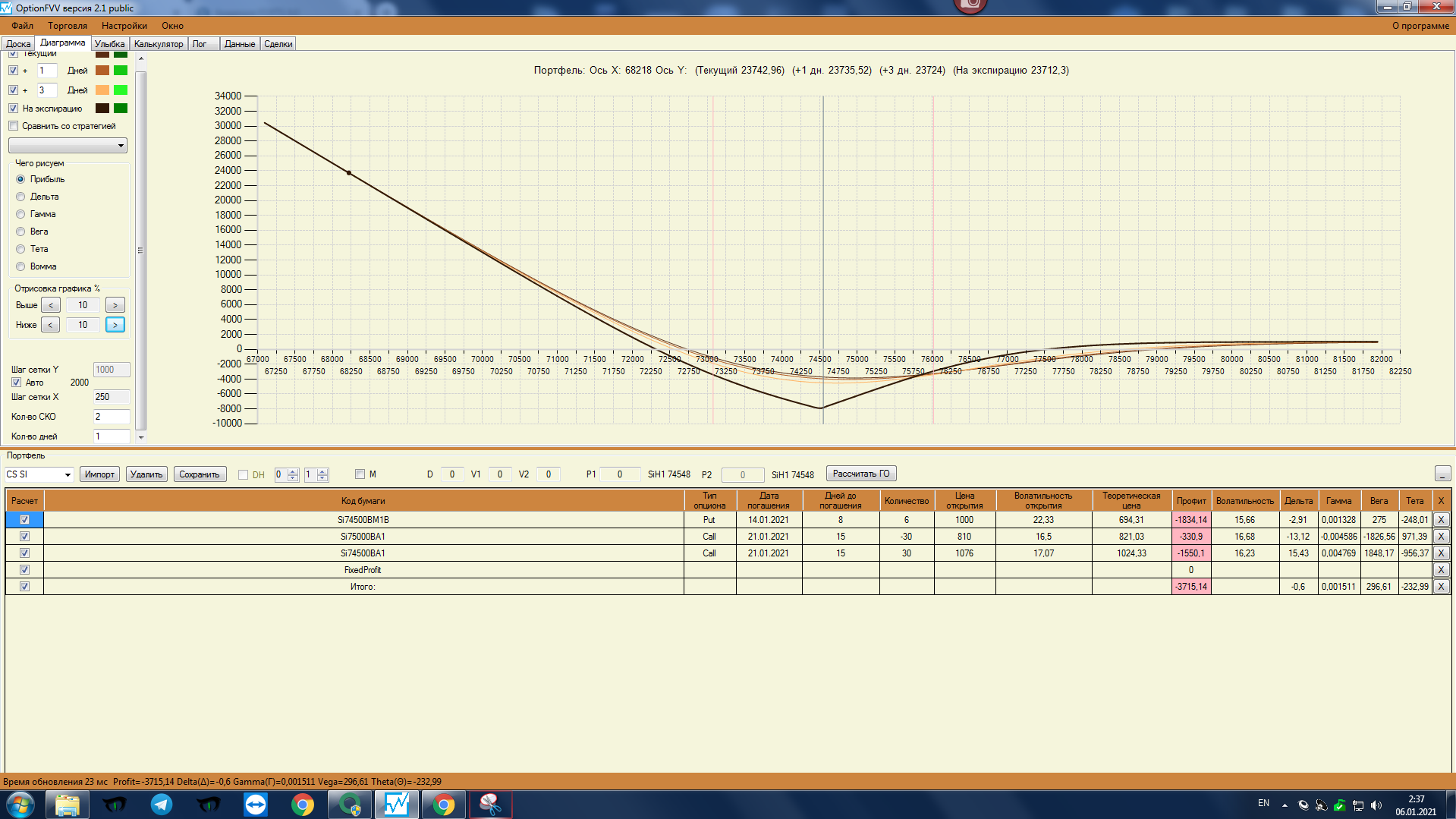
Task: Click the X button in the FixedProfit row
Action: coord(1441,570)
